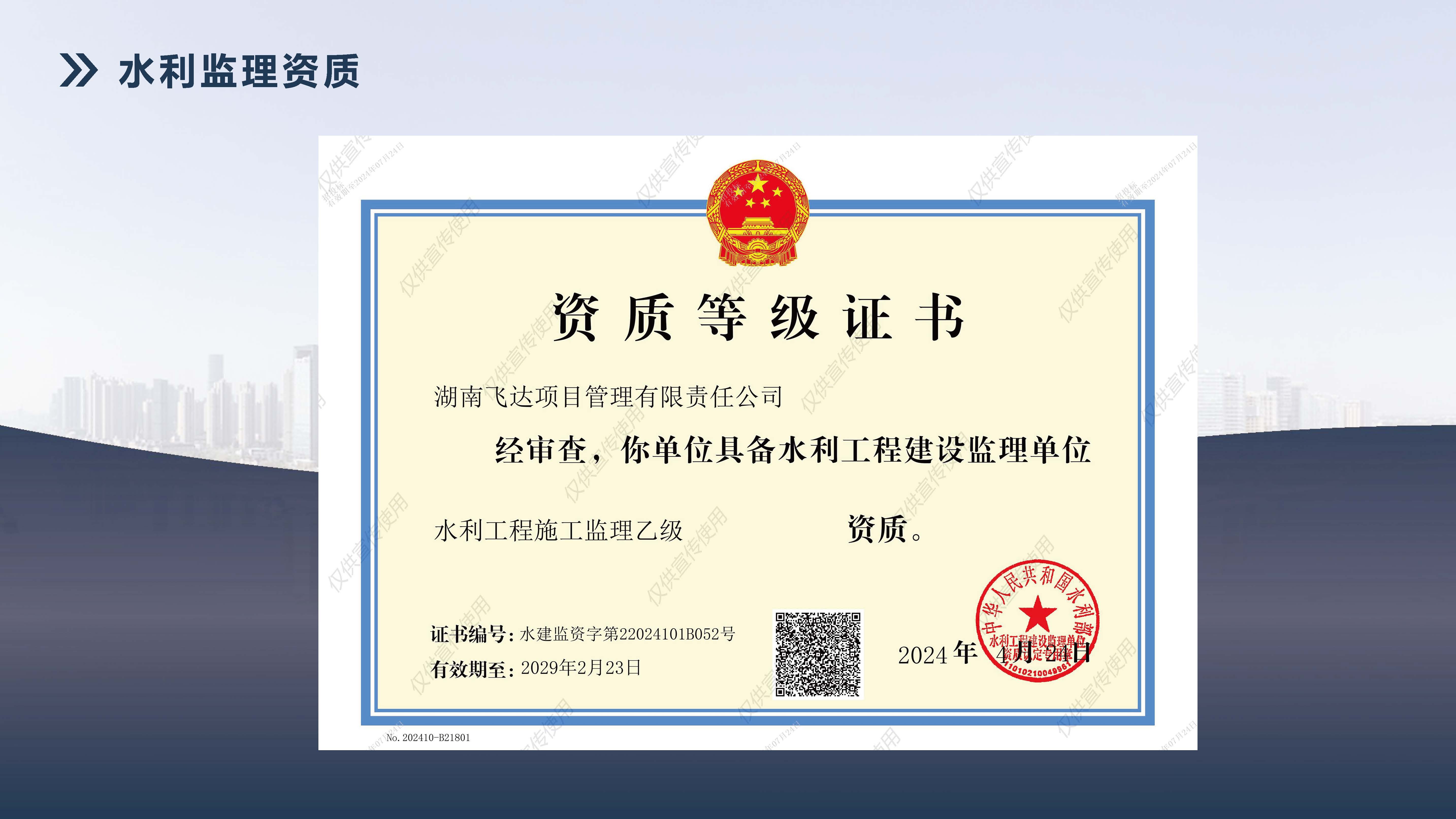
Task: Click the line 经审查，你单位具备水利工程建设监理单位
Action: [x=792, y=451]
